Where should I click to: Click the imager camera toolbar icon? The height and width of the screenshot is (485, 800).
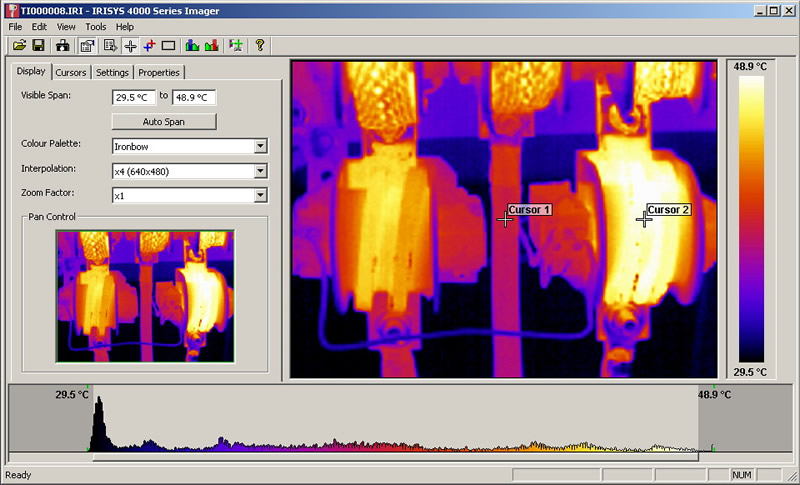point(63,45)
